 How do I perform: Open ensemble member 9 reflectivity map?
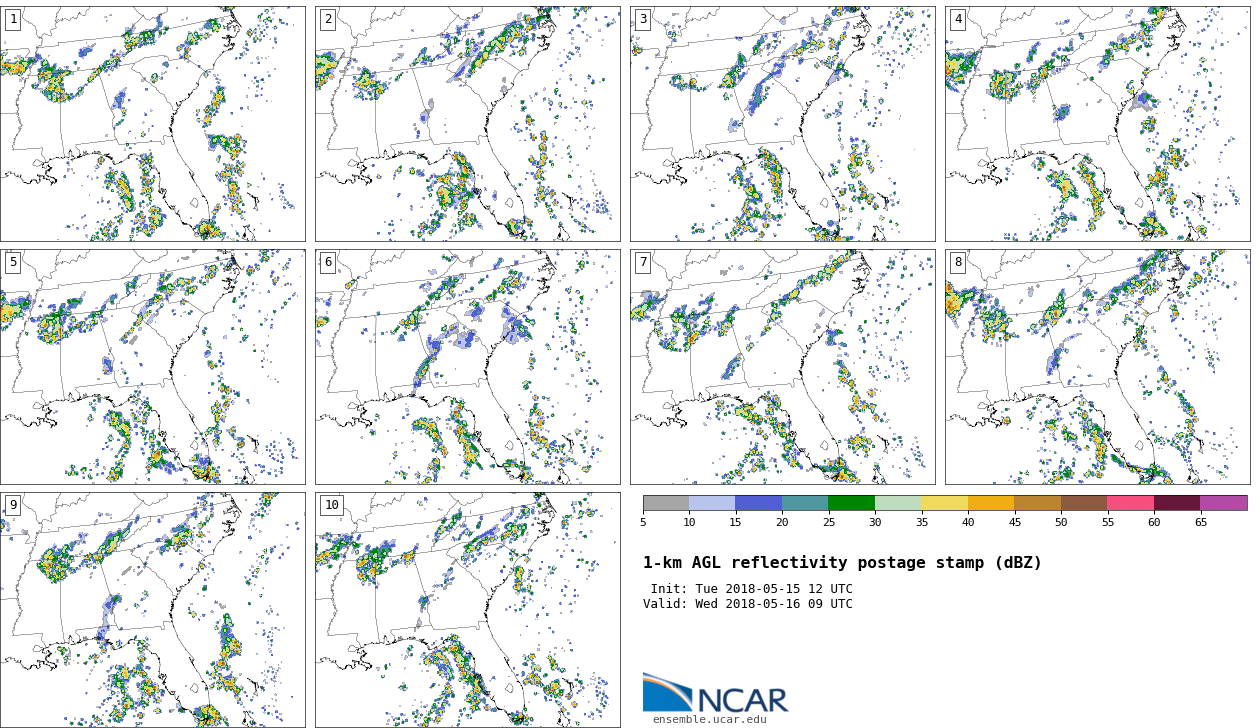152,609
